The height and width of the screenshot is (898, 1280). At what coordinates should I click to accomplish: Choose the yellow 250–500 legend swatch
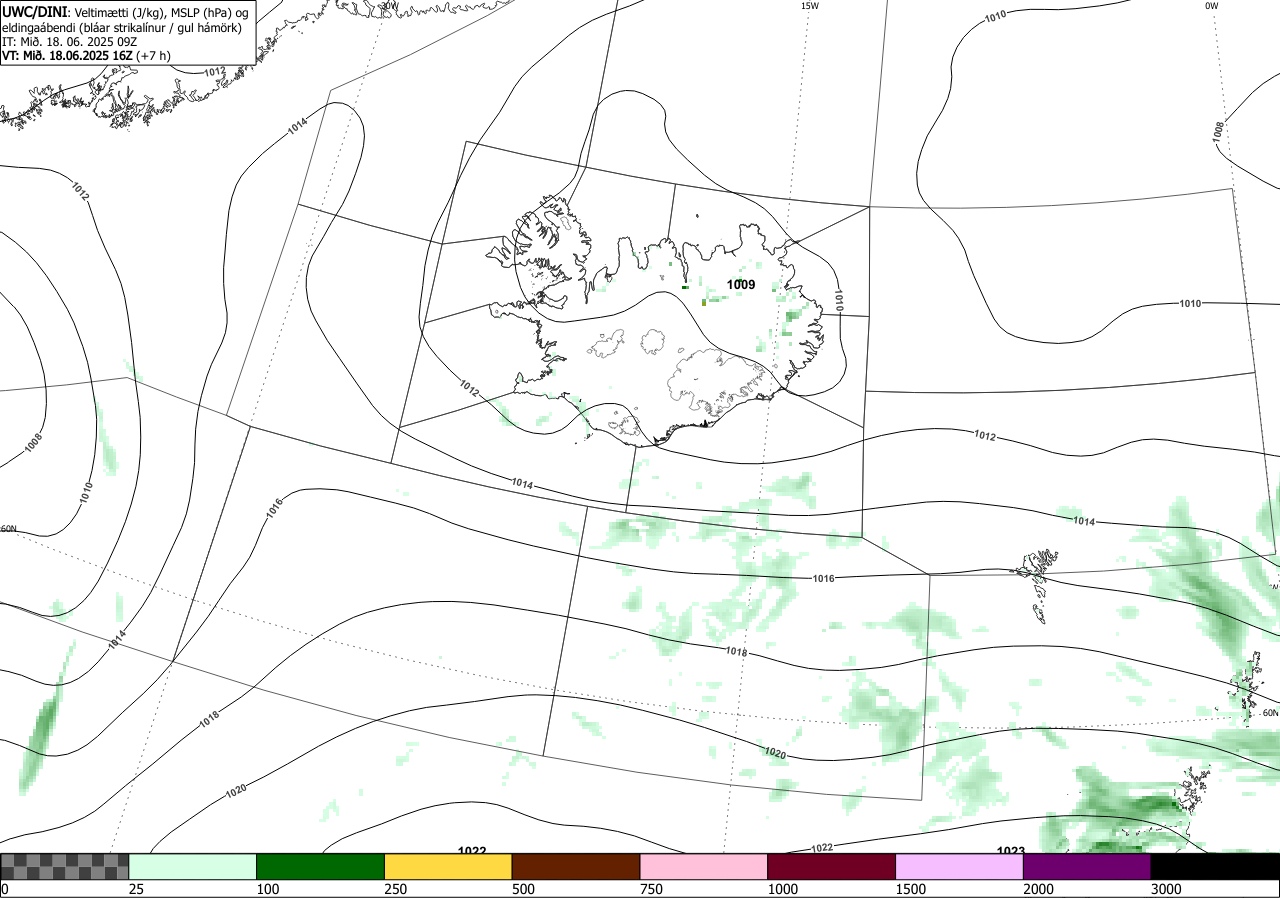pyautogui.click(x=448, y=866)
